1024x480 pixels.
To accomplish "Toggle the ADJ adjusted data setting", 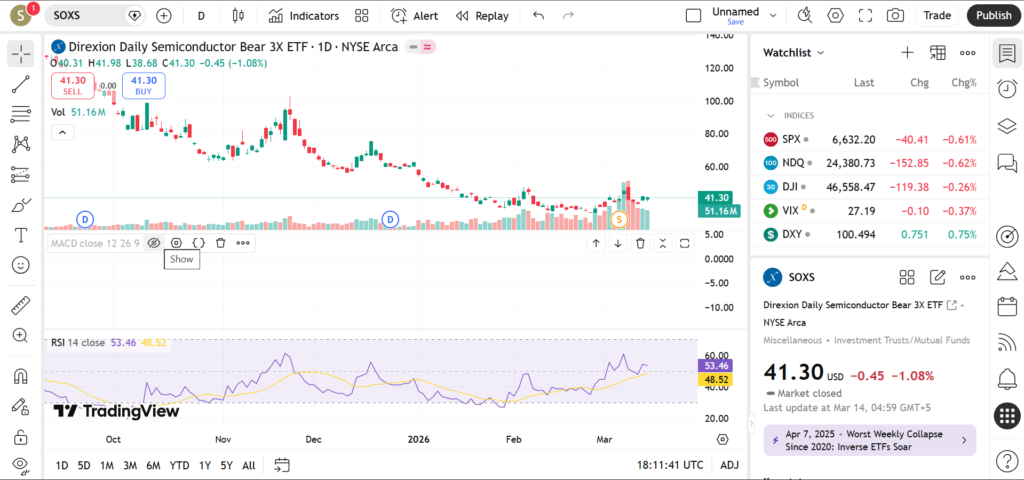I will pyautogui.click(x=730, y=465).
